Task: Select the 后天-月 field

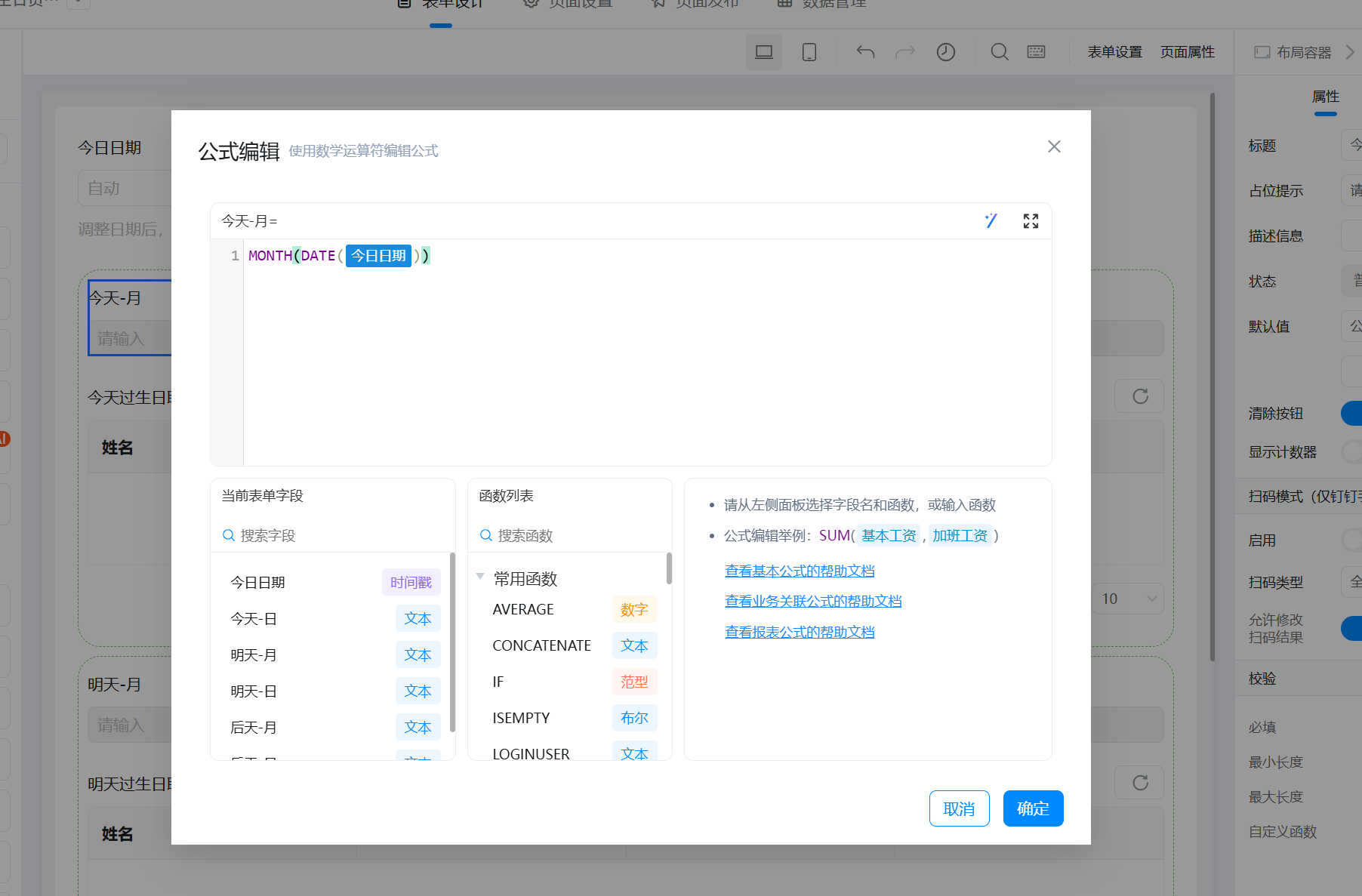Action: (x=333, y=727)
